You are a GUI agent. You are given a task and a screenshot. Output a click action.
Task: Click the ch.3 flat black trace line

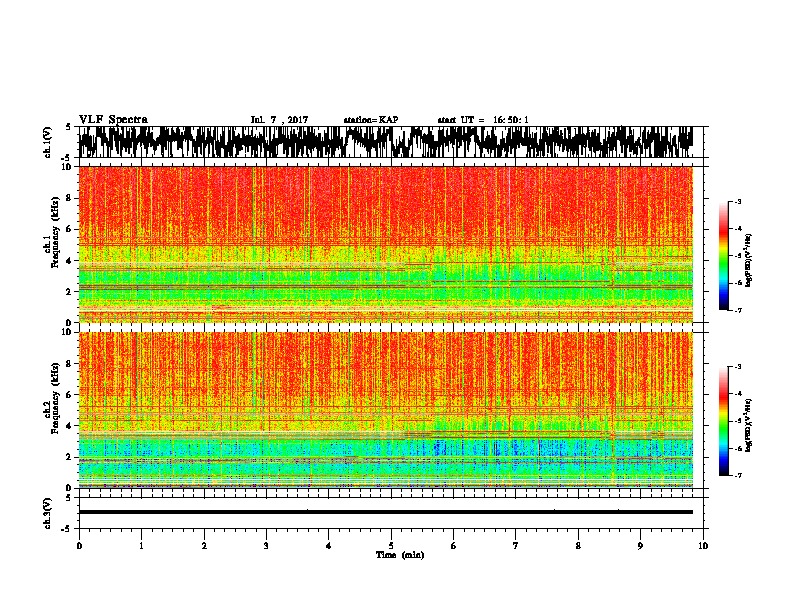point(385,512)
